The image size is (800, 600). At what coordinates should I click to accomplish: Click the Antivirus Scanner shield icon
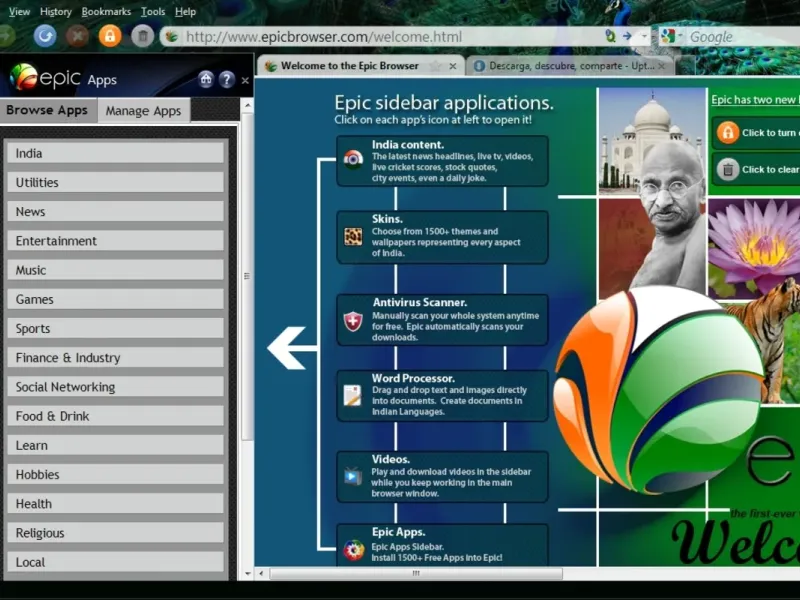click(353, 321)
